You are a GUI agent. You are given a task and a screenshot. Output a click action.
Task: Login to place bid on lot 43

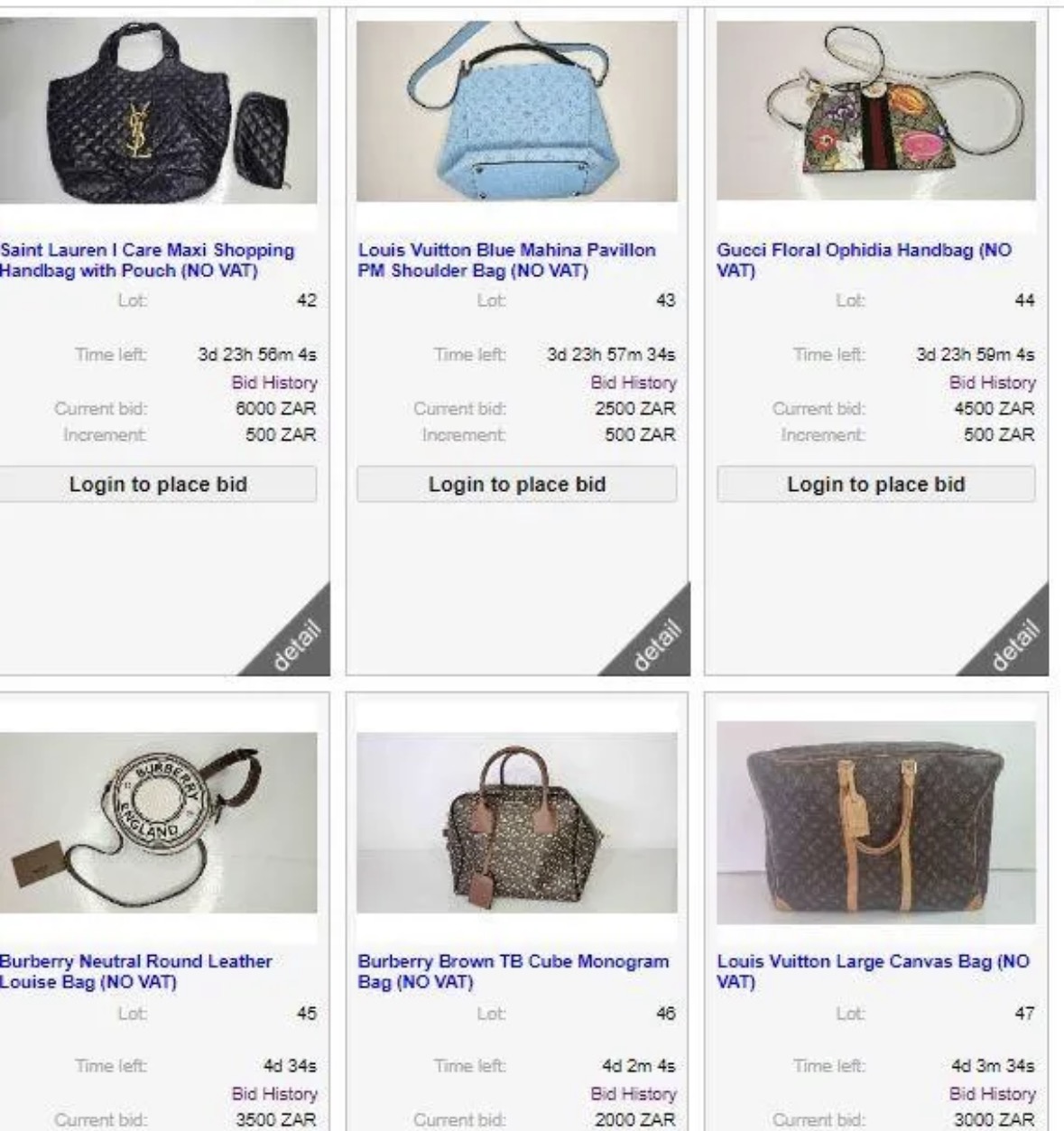tap(516, 484)
